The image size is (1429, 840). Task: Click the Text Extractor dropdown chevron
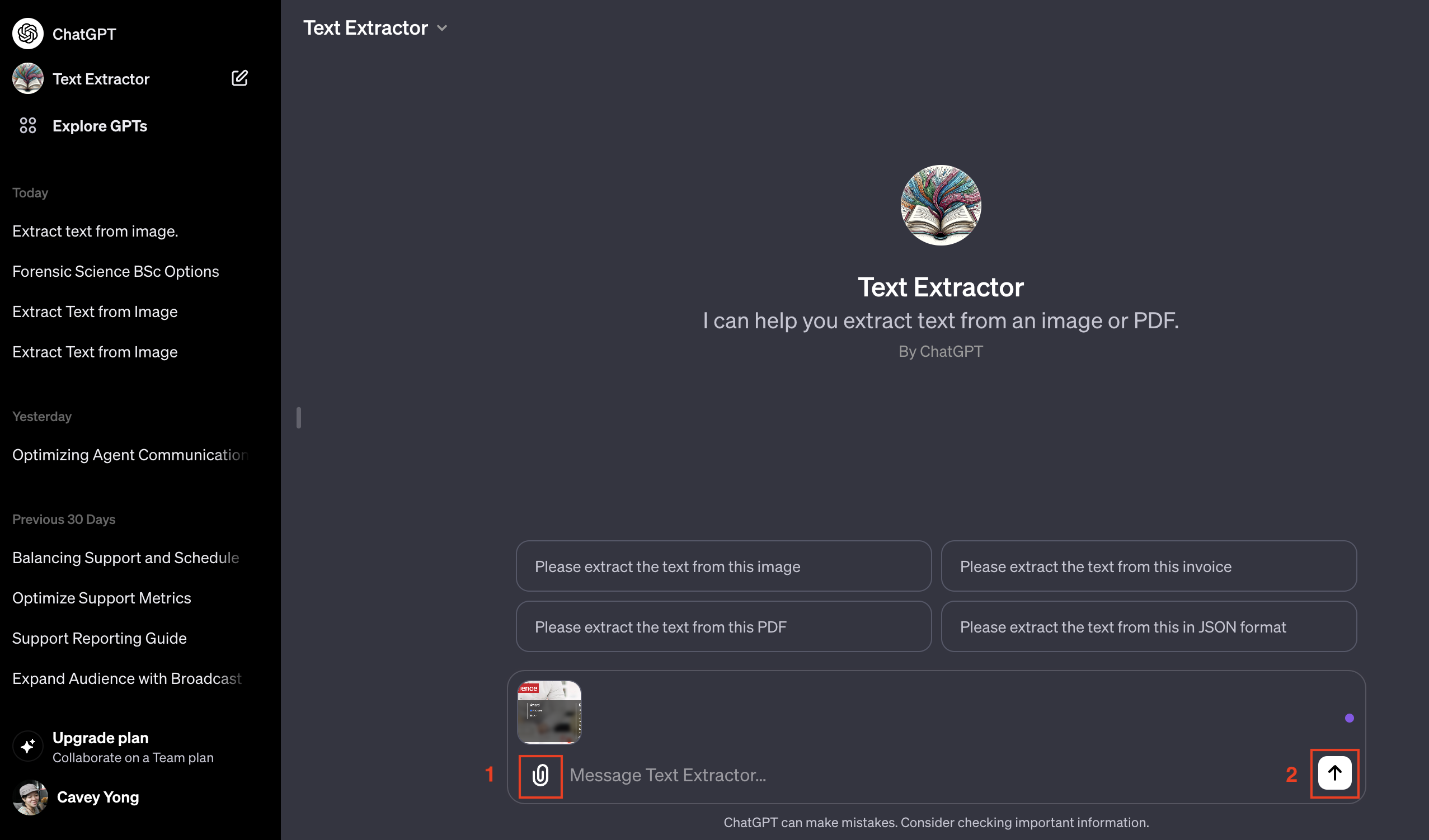tap(442, 27)
